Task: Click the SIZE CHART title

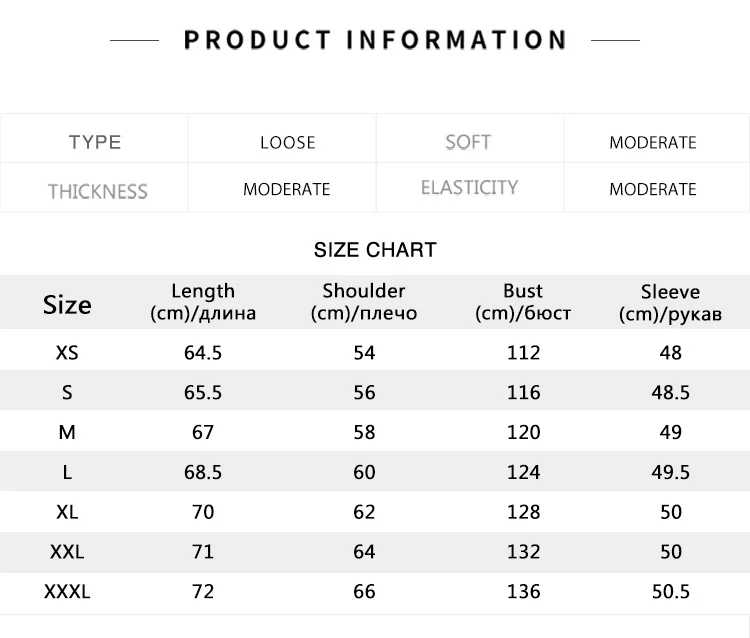Action: tap(375, 250)
